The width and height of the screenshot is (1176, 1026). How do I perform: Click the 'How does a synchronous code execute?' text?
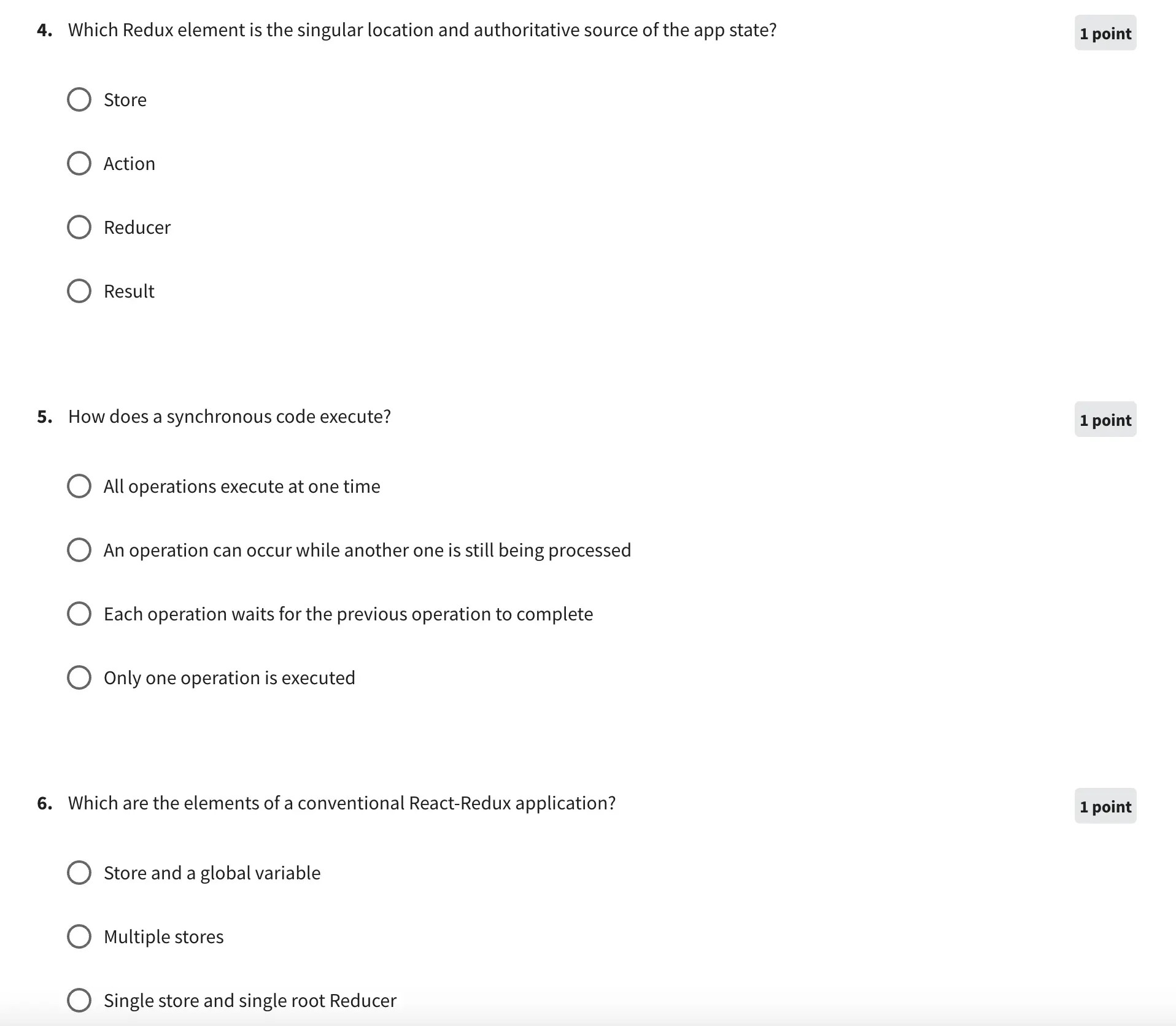pyautogui.click(x=229, y=417)
